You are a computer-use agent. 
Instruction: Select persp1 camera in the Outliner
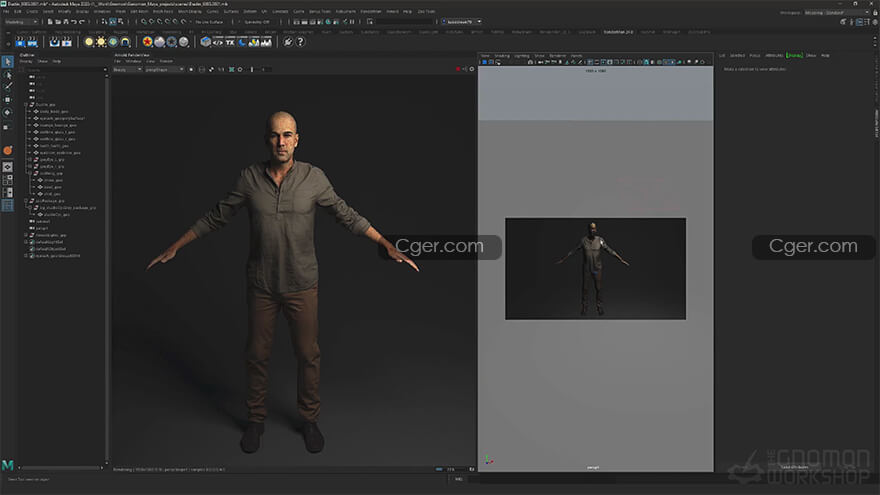(43, 228)
